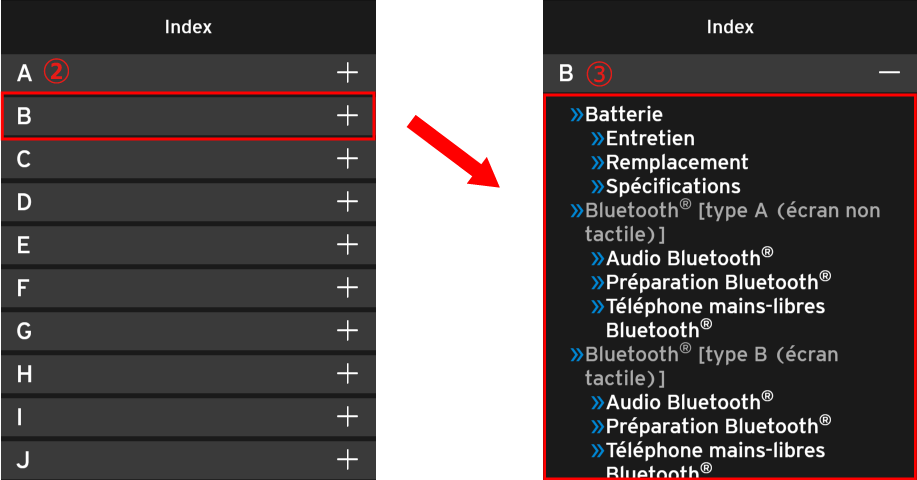Hit the plus icon on row E

[347, 244]
